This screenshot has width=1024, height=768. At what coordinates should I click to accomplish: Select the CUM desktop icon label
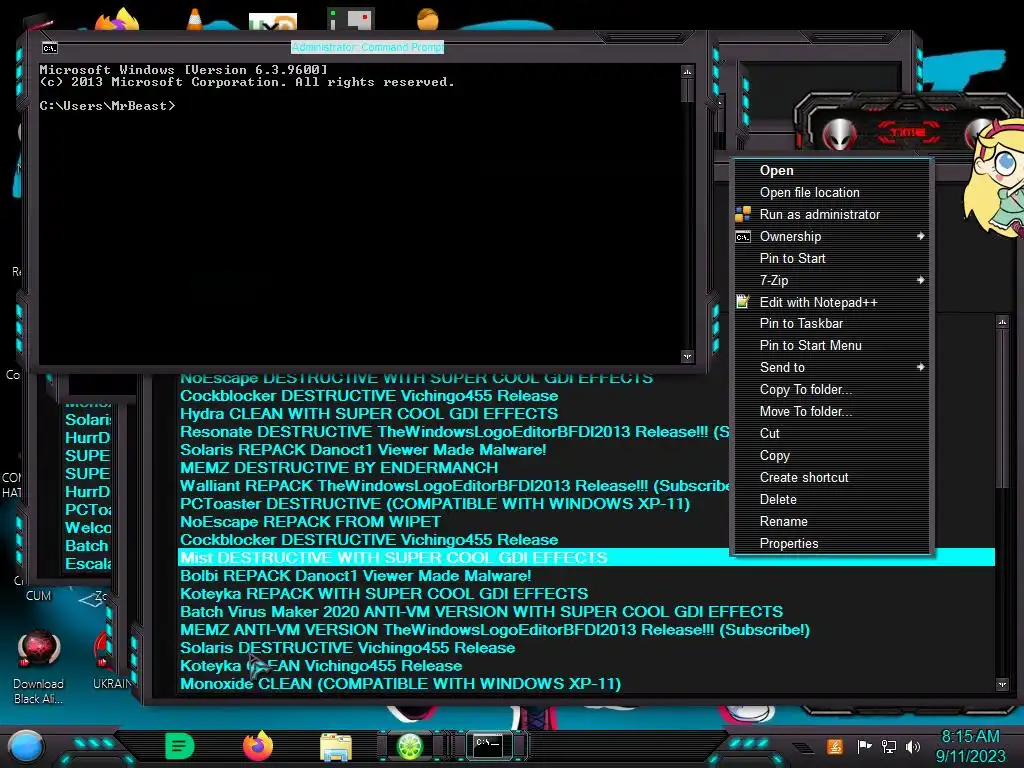39,596
